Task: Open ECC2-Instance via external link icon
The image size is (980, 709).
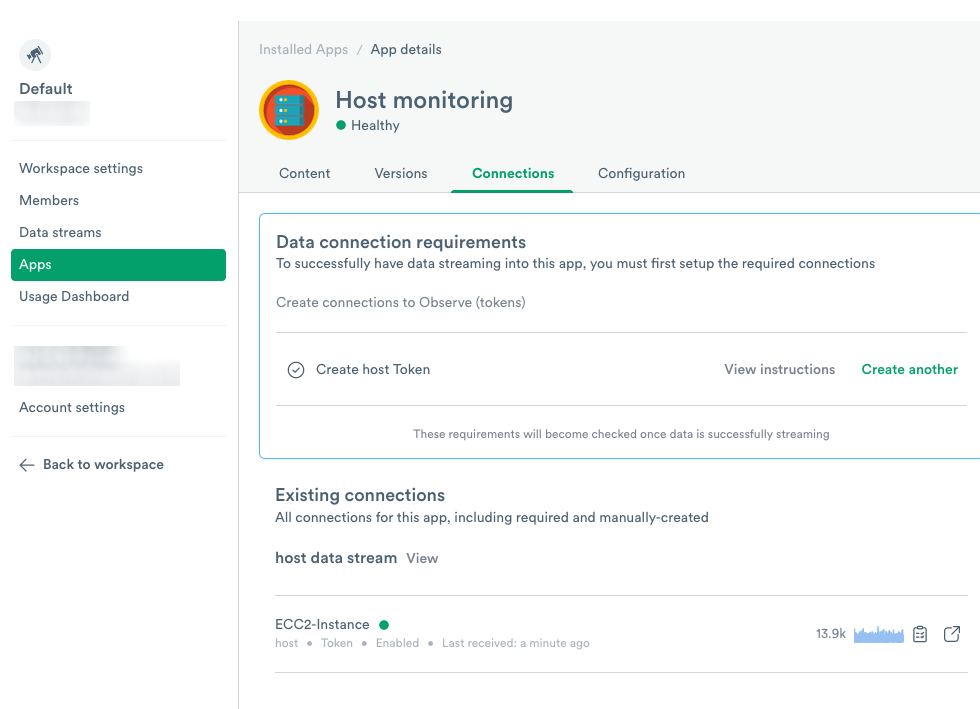Action: click(x=951, y=634)
